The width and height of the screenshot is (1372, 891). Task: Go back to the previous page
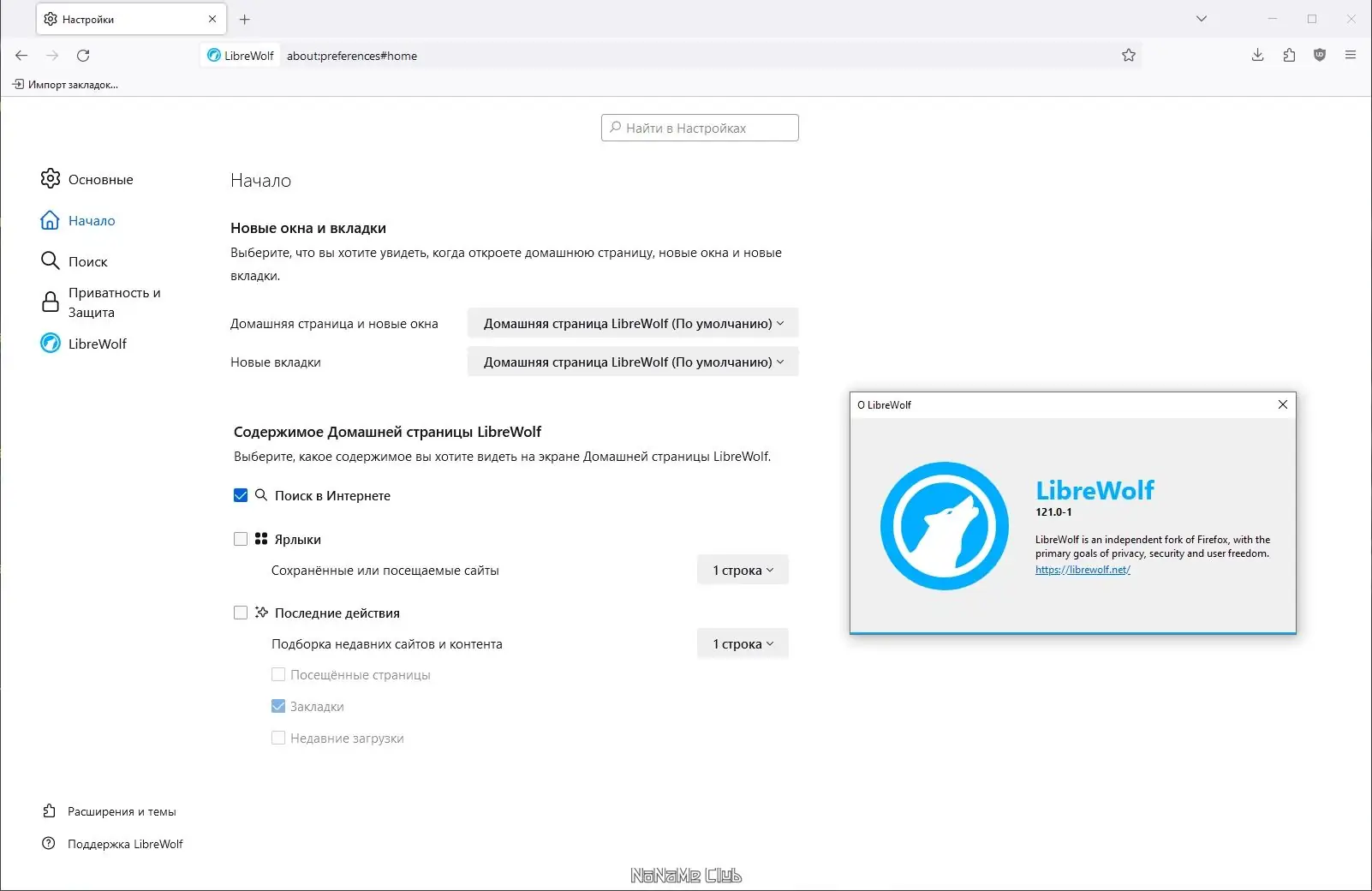(x=21, y=56)
